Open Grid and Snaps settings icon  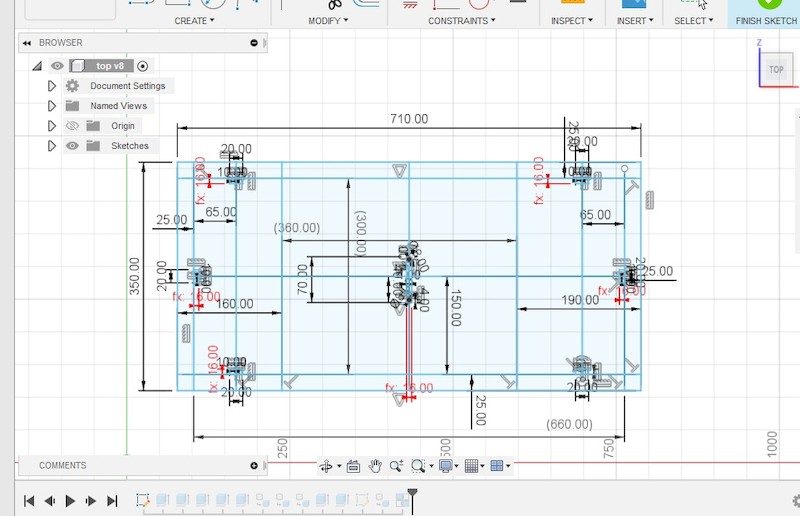pyautogui.click(x=471, y=465)
